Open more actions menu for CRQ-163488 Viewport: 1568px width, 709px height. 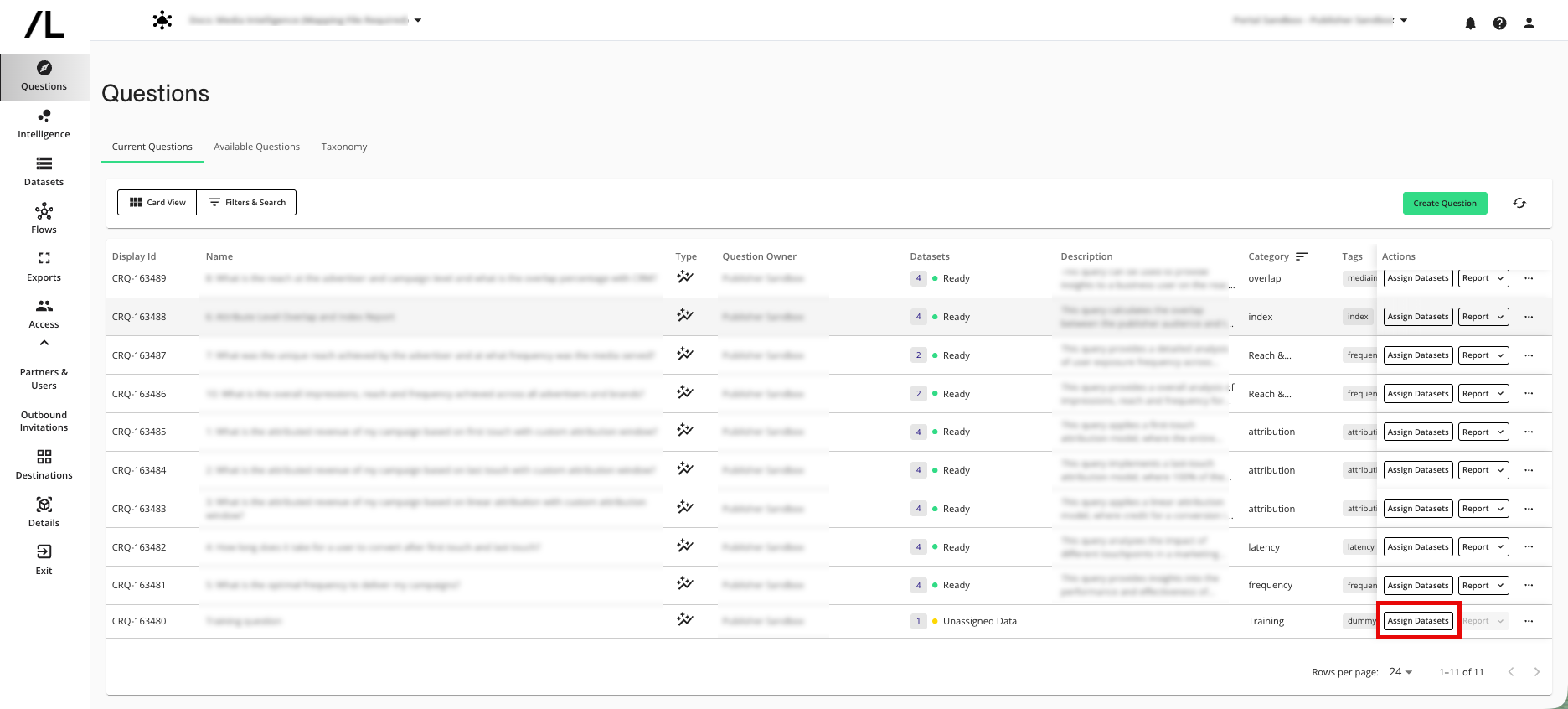tap(1529, 317)
